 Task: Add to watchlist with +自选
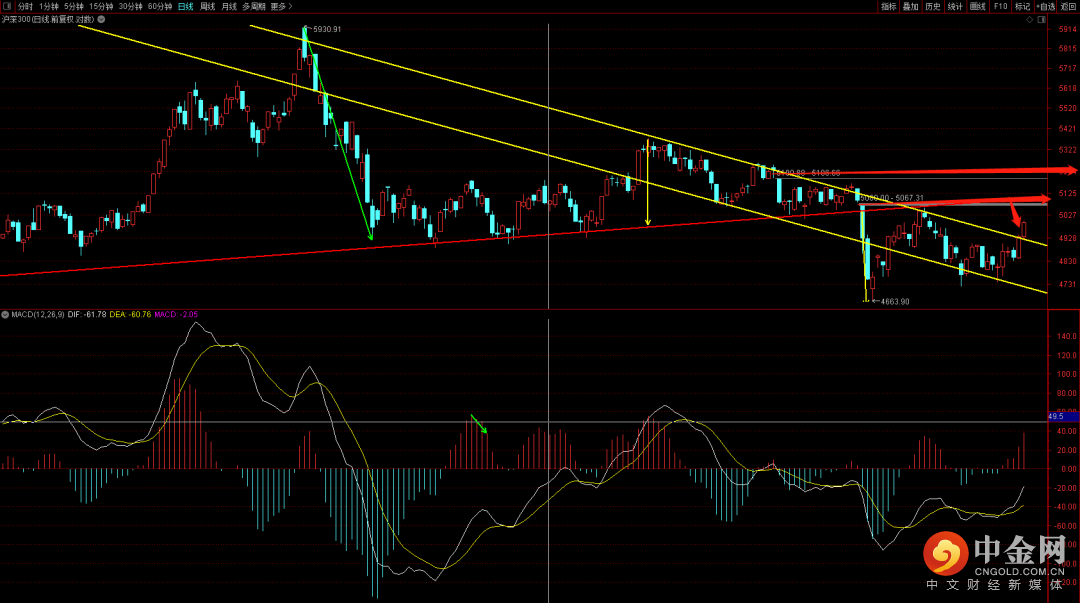coord(1045,6)
